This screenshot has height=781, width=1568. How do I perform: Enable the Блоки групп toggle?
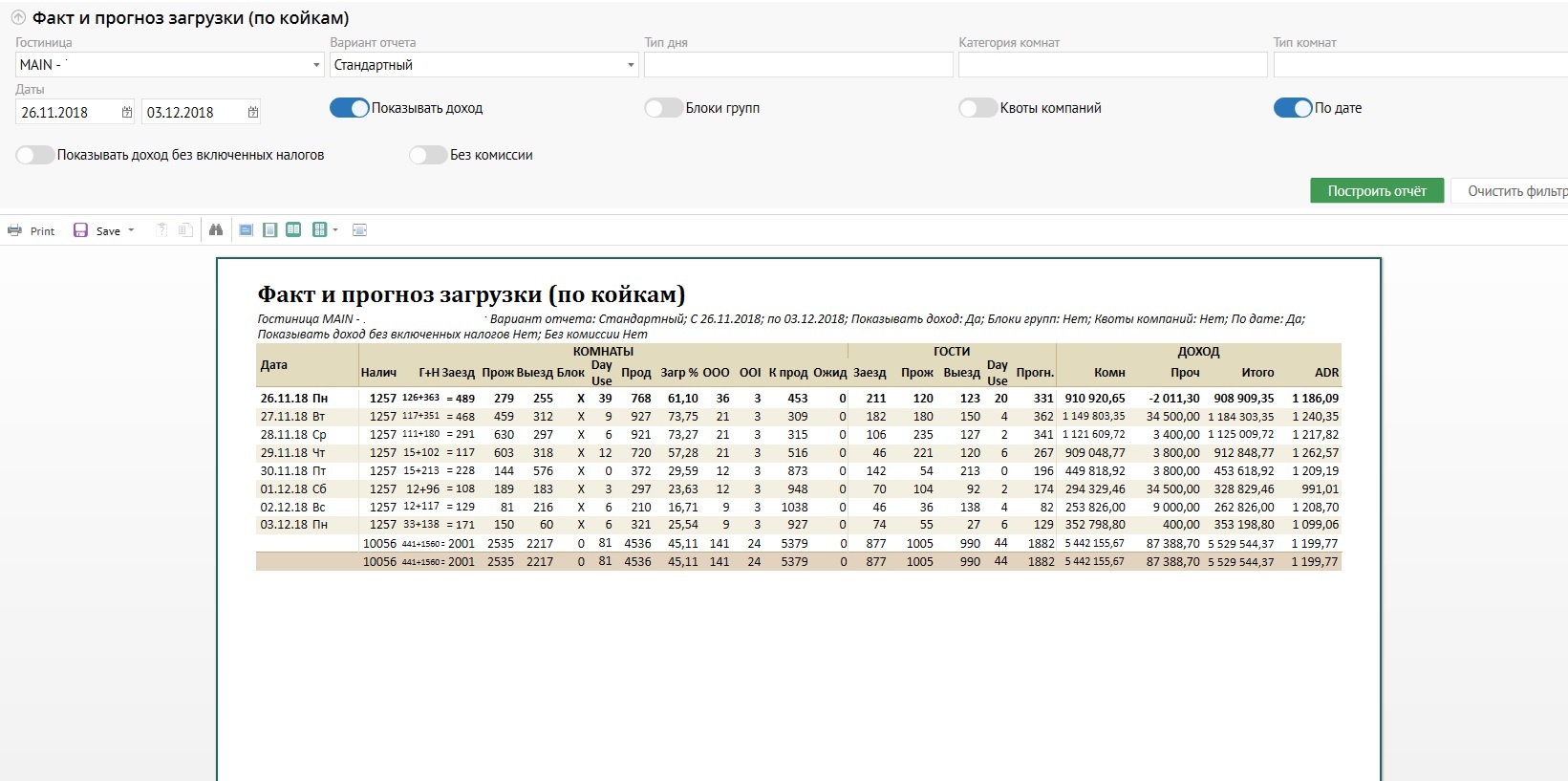(663, 108)
